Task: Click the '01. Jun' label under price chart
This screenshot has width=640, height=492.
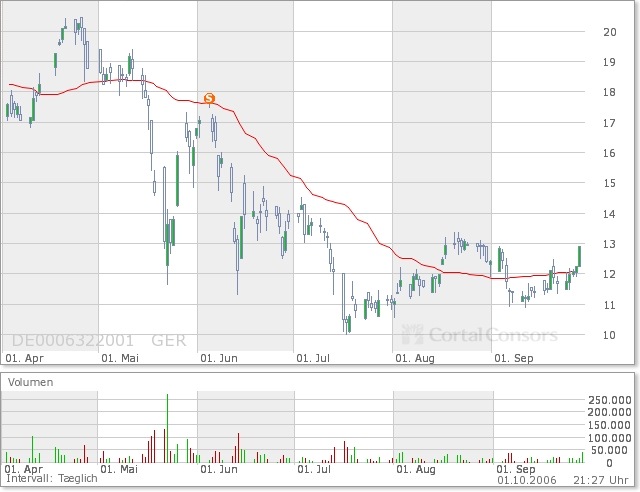Action: pos(219,358)
